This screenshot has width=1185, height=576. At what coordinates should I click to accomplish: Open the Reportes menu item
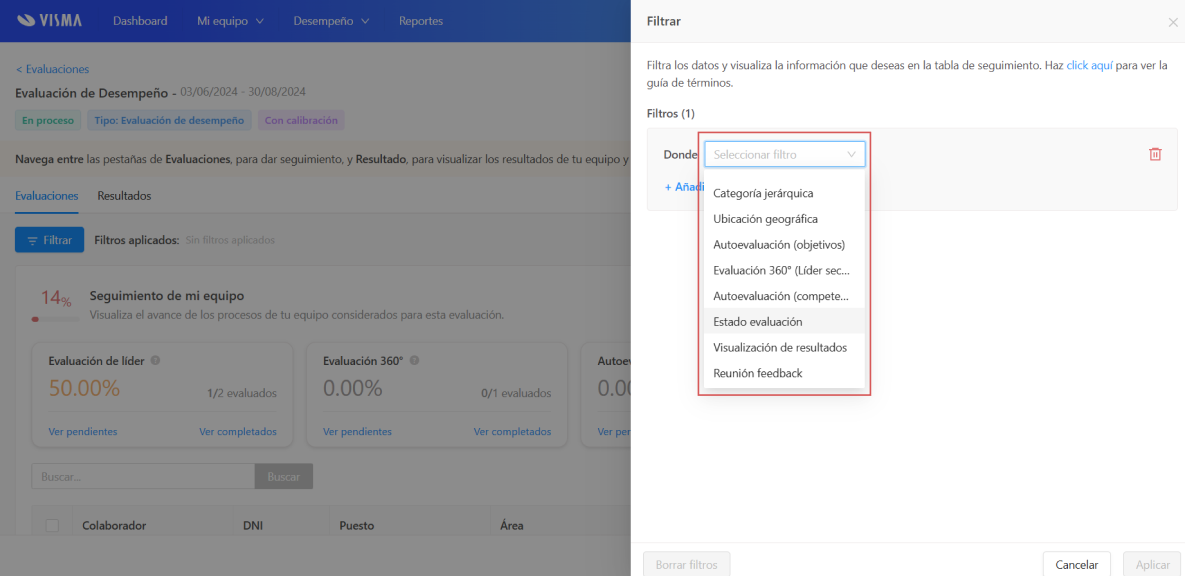point(421,21)
